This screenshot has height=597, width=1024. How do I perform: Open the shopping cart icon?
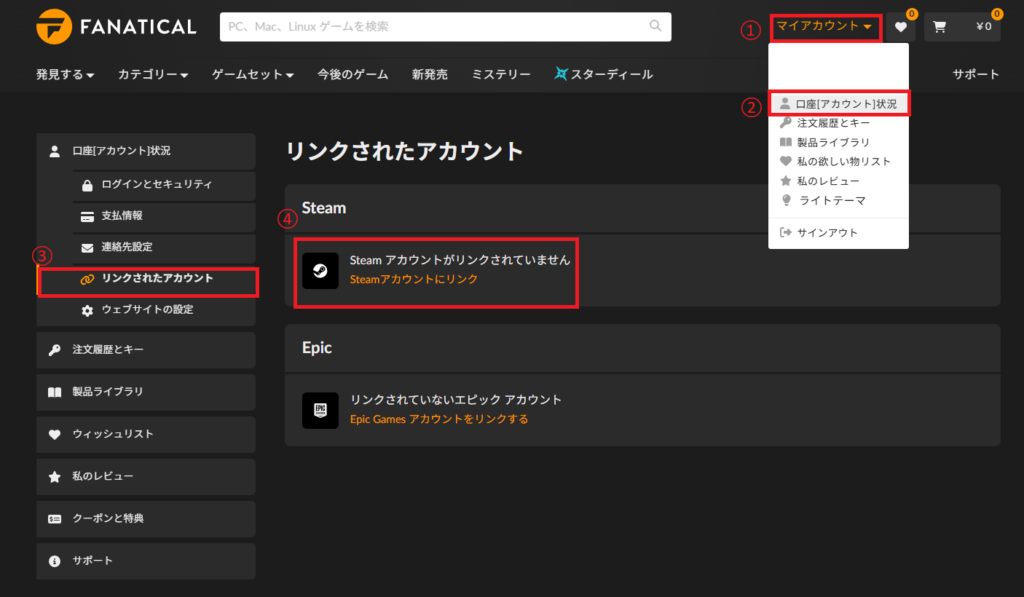tap(939, 27)
